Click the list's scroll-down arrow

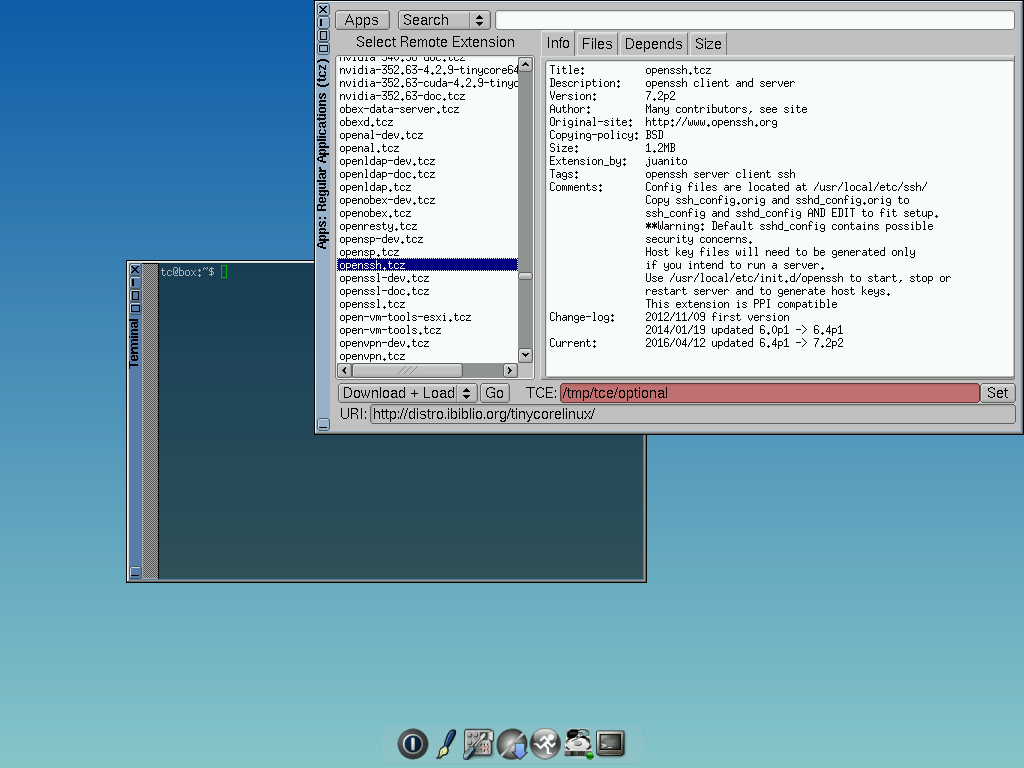pos(524,354)
